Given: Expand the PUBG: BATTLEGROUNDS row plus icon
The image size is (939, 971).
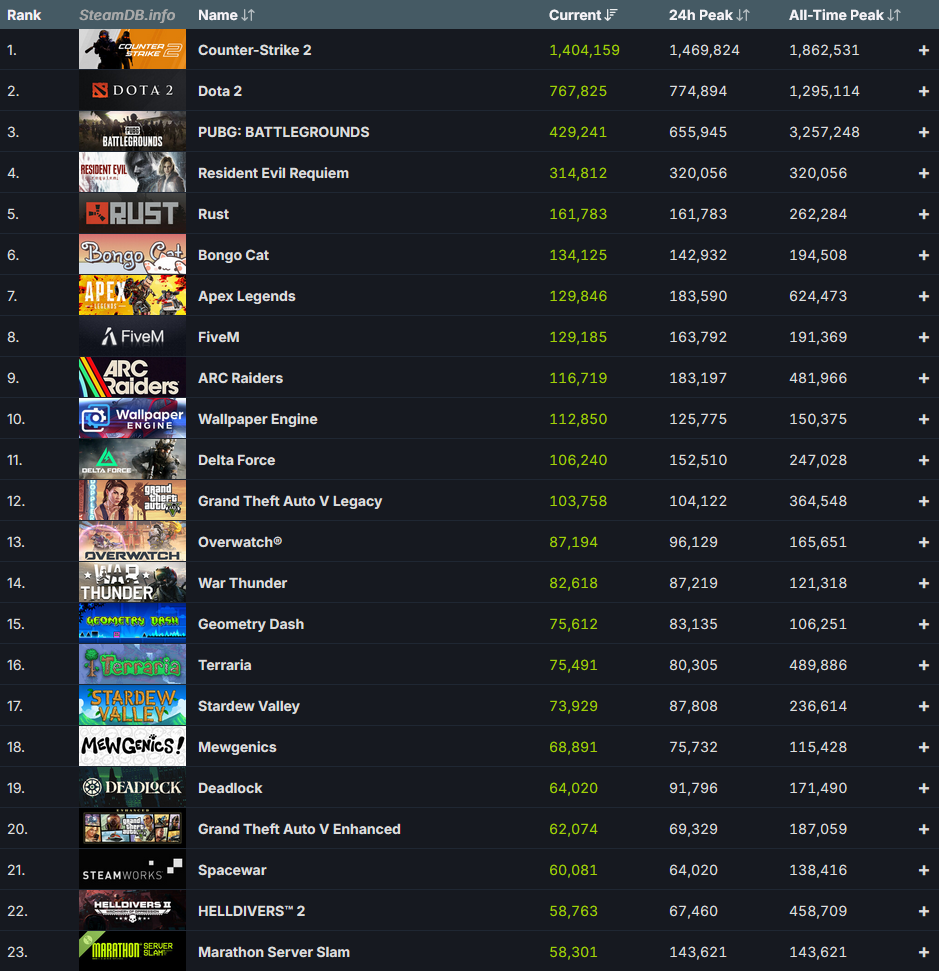Looking at the screenshot, I should click(x=924, y=132).
